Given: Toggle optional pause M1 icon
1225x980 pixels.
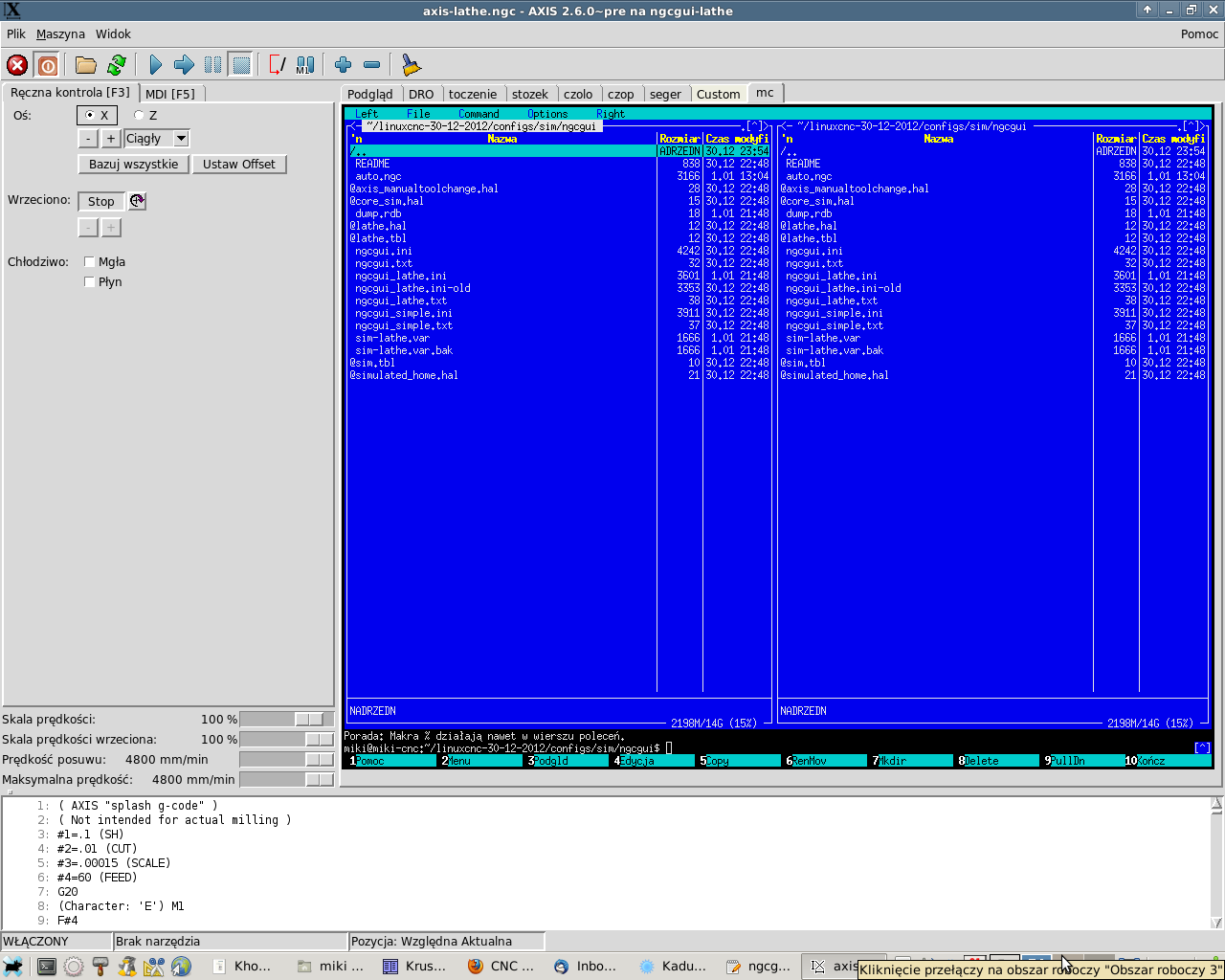Looking at the screenshot, I should tap(305, 65).
